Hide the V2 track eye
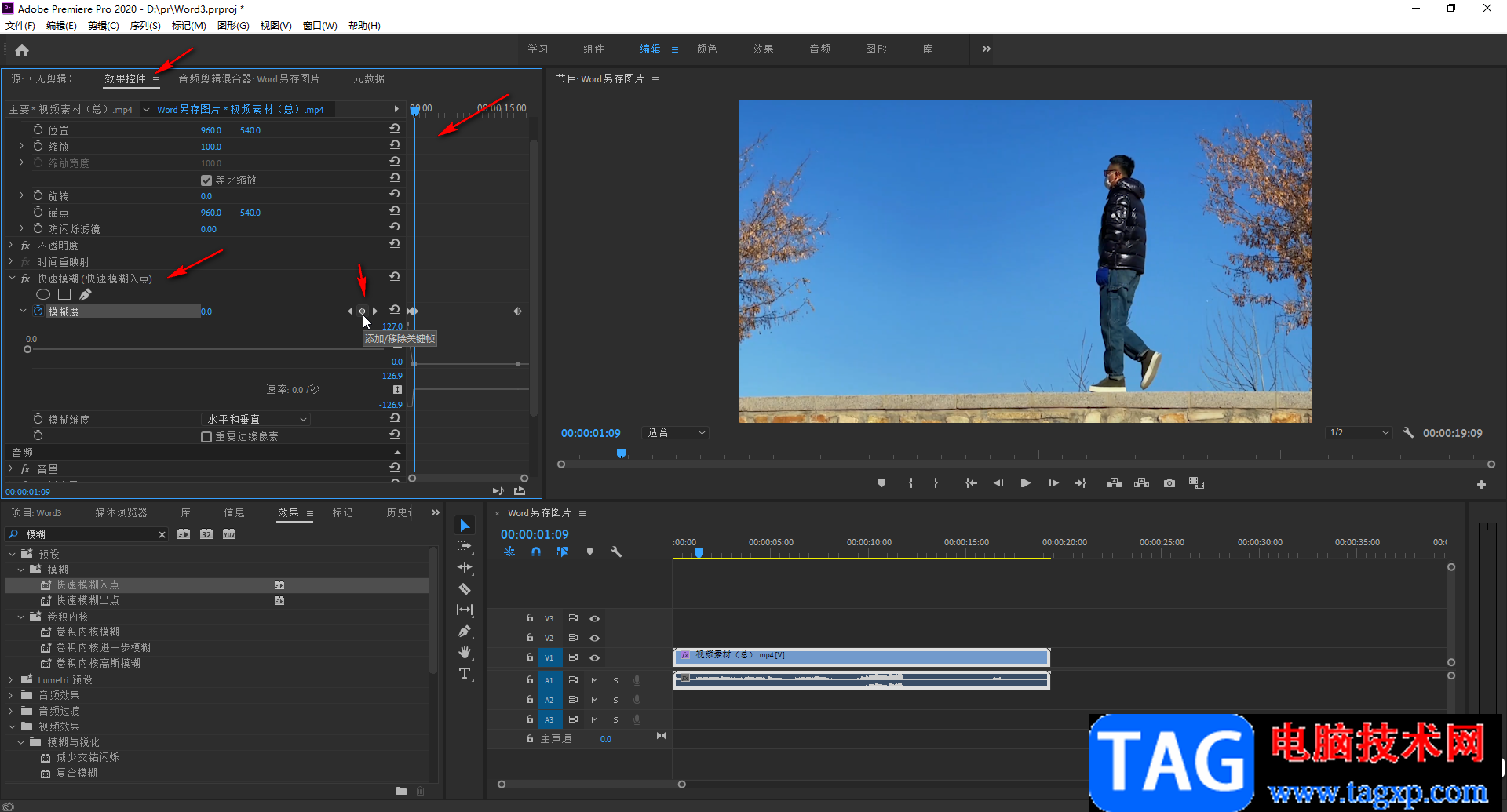 click(594, 638)
